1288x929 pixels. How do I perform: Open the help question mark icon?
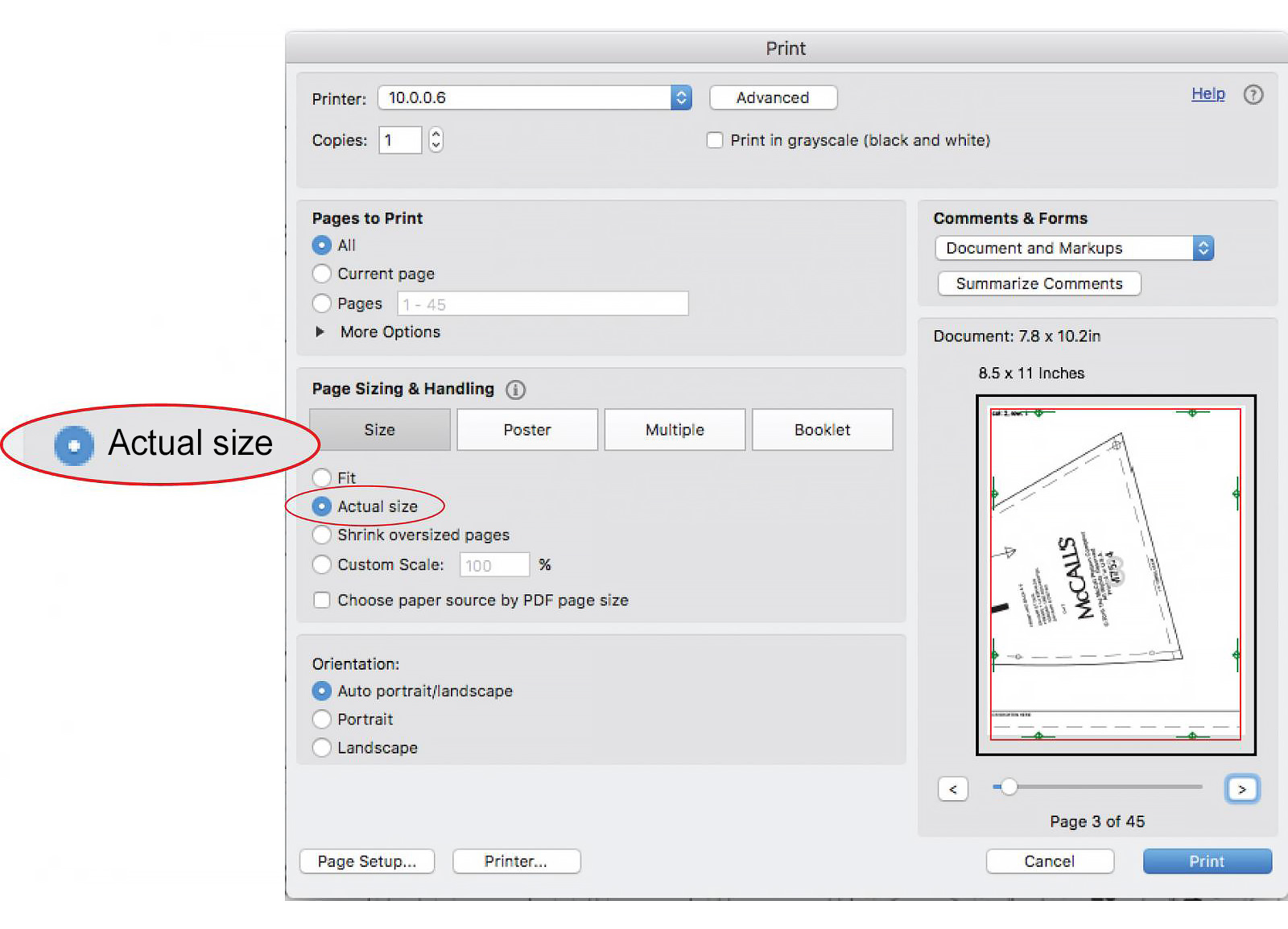[x=1253, y=94]
